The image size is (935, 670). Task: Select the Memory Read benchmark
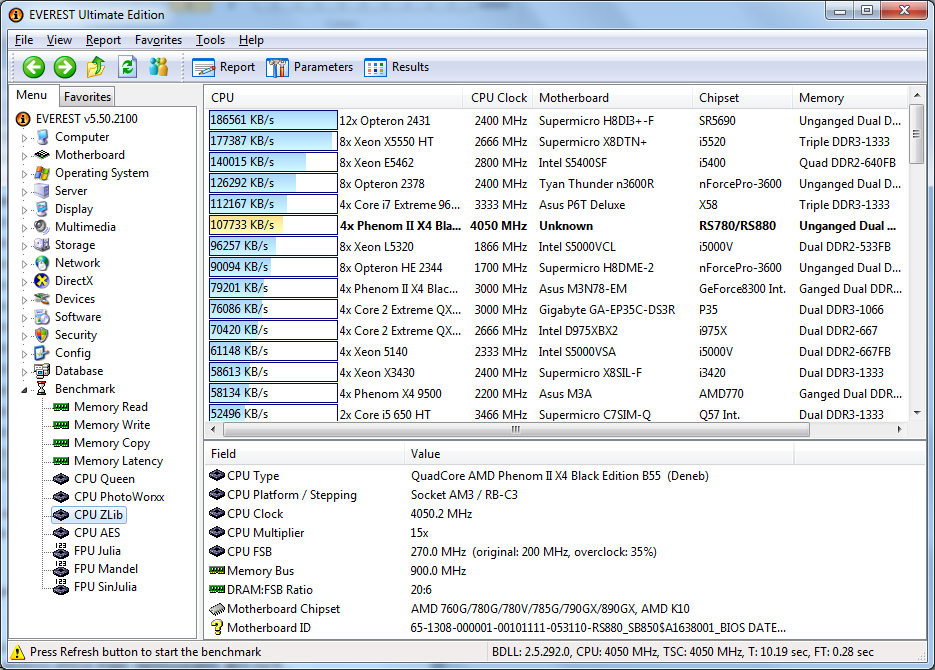(110, 407)
